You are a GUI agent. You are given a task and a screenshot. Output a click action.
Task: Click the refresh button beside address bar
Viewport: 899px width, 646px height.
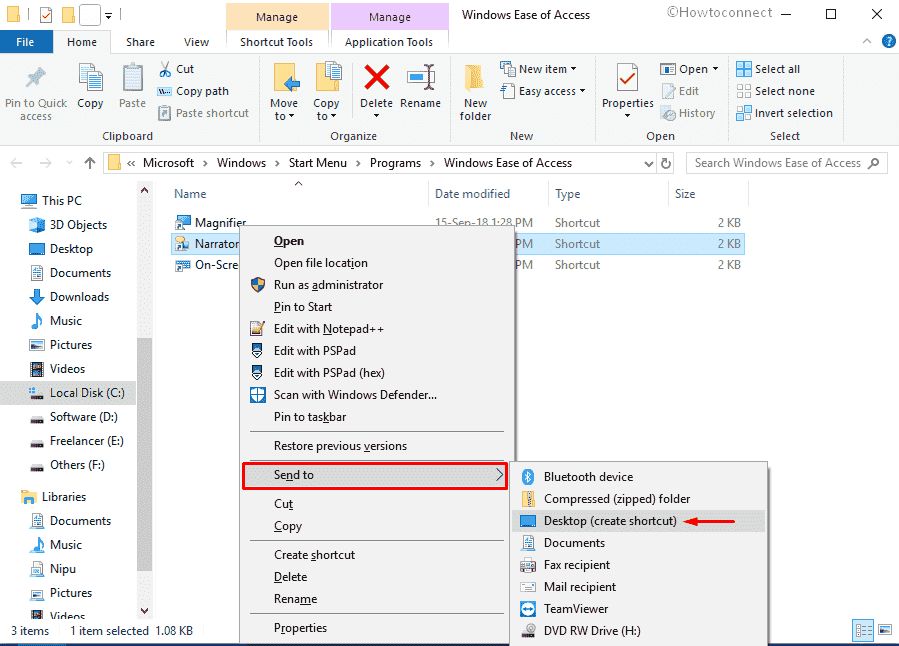[x=666, y=163]
